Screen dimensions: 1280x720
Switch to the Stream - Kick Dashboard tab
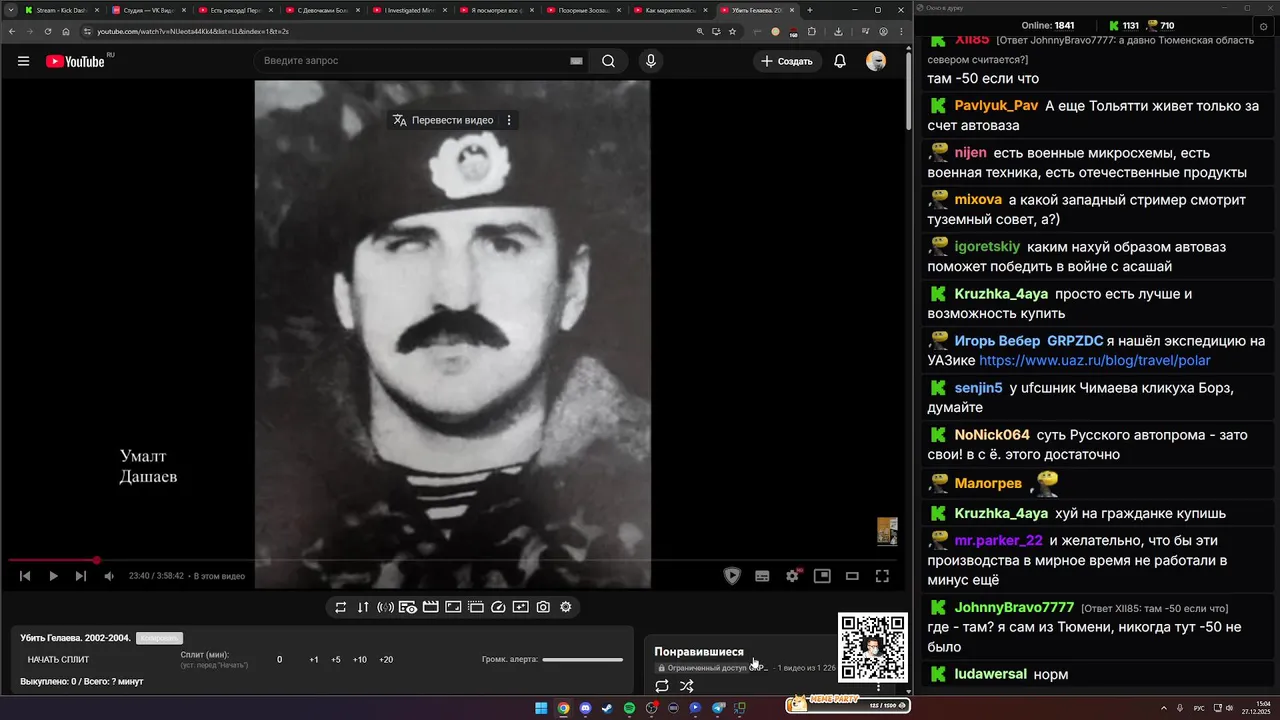pos(59,10)
